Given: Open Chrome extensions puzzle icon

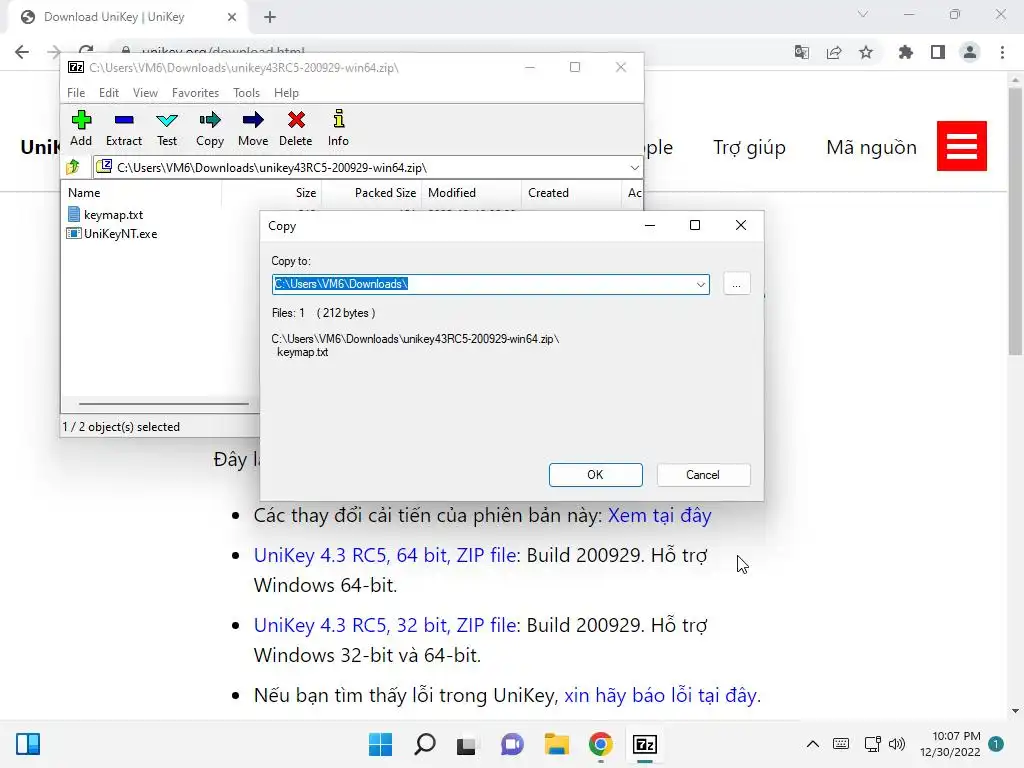Looking at the screenshot, I should (905, 52).
